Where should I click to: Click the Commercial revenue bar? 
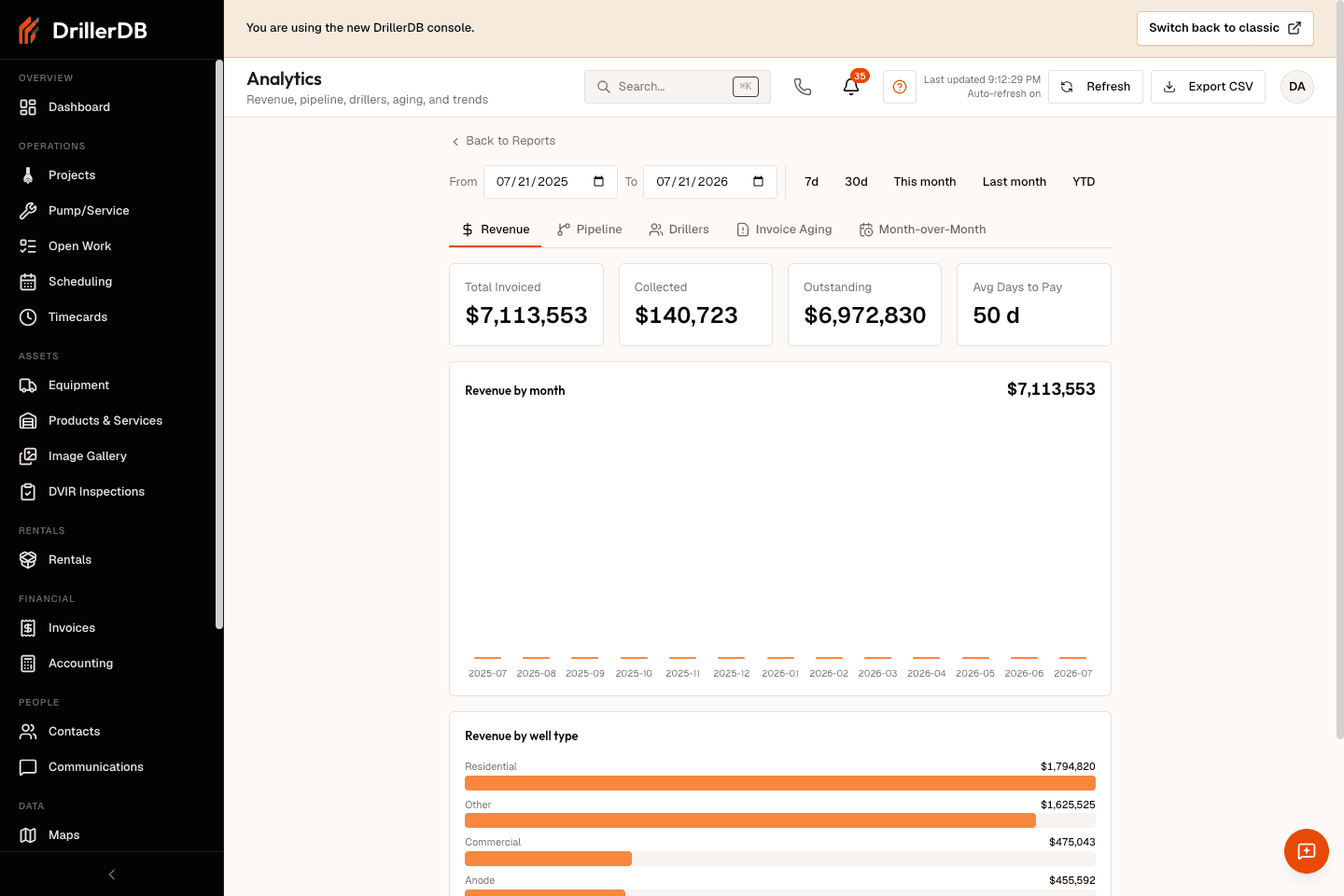(x=548, y=859)
